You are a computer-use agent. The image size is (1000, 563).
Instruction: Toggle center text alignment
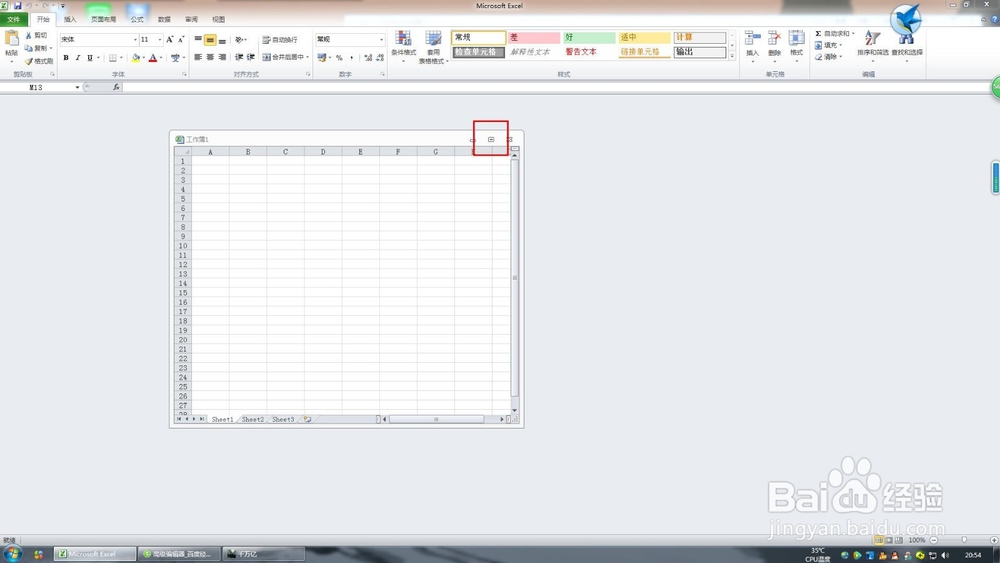pos(210,57)
